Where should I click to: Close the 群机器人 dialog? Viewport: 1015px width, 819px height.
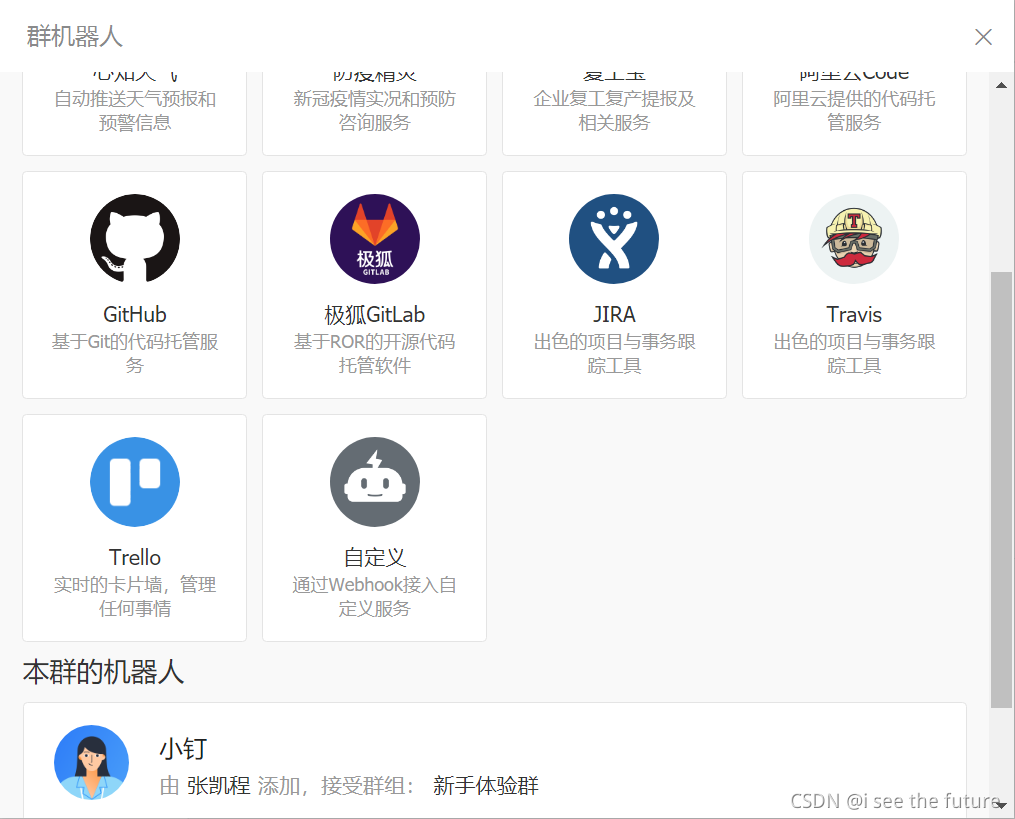click(x=983, y=36)
